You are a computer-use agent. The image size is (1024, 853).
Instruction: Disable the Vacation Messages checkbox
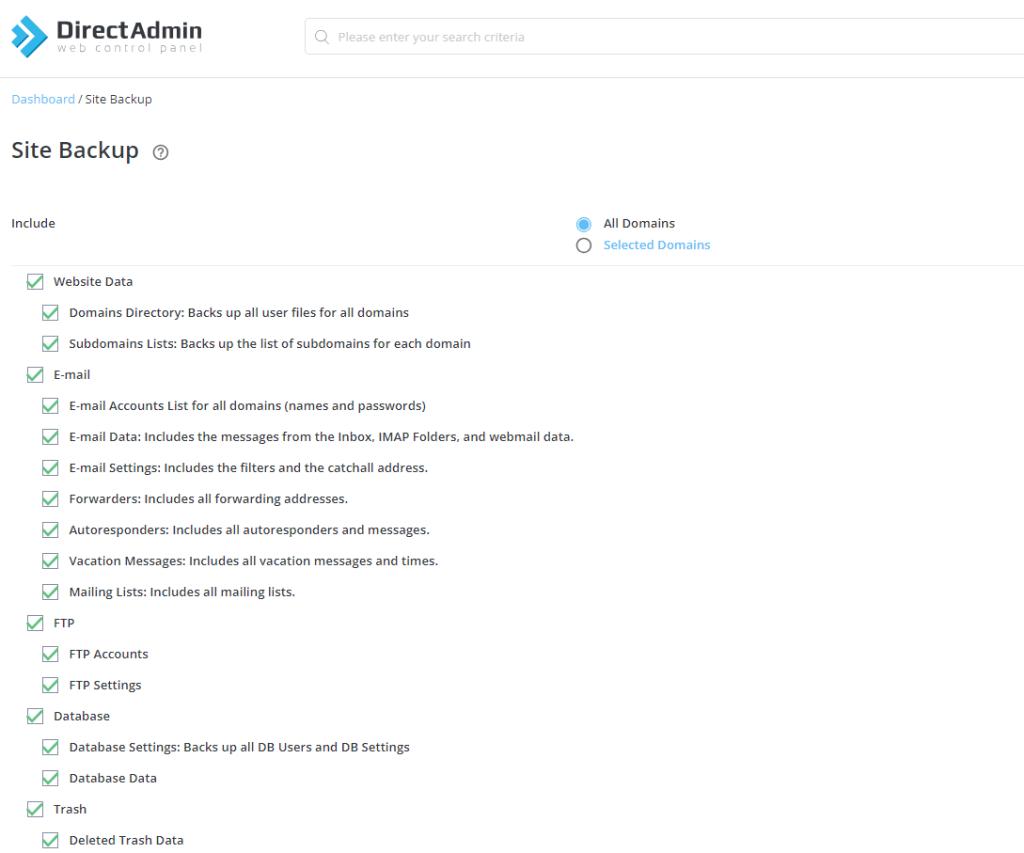coord(50,561)
